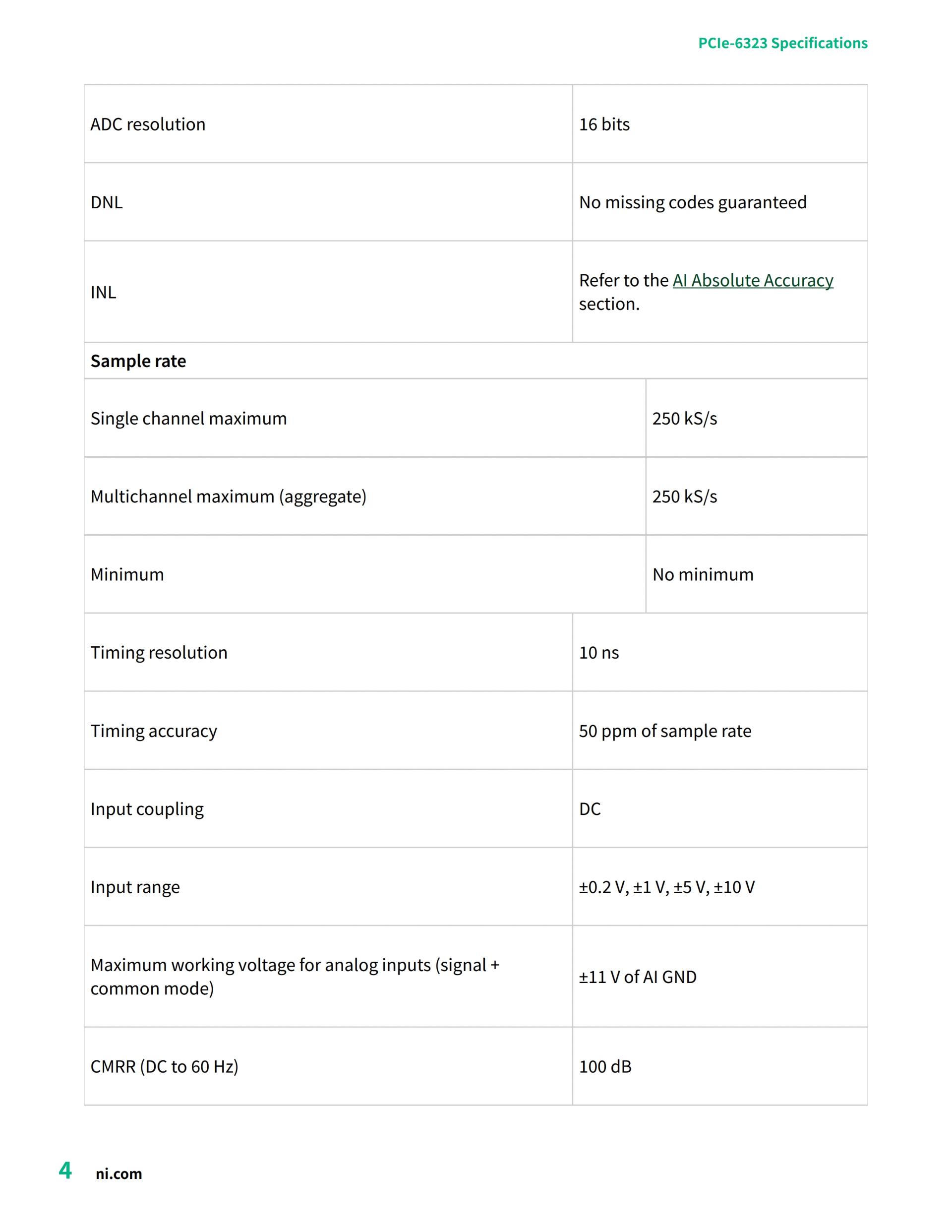The height and width of the screenshot is (1232, 952).
Task: Click No missing codes guaranteed text
Action: click(x=693, y=202)
